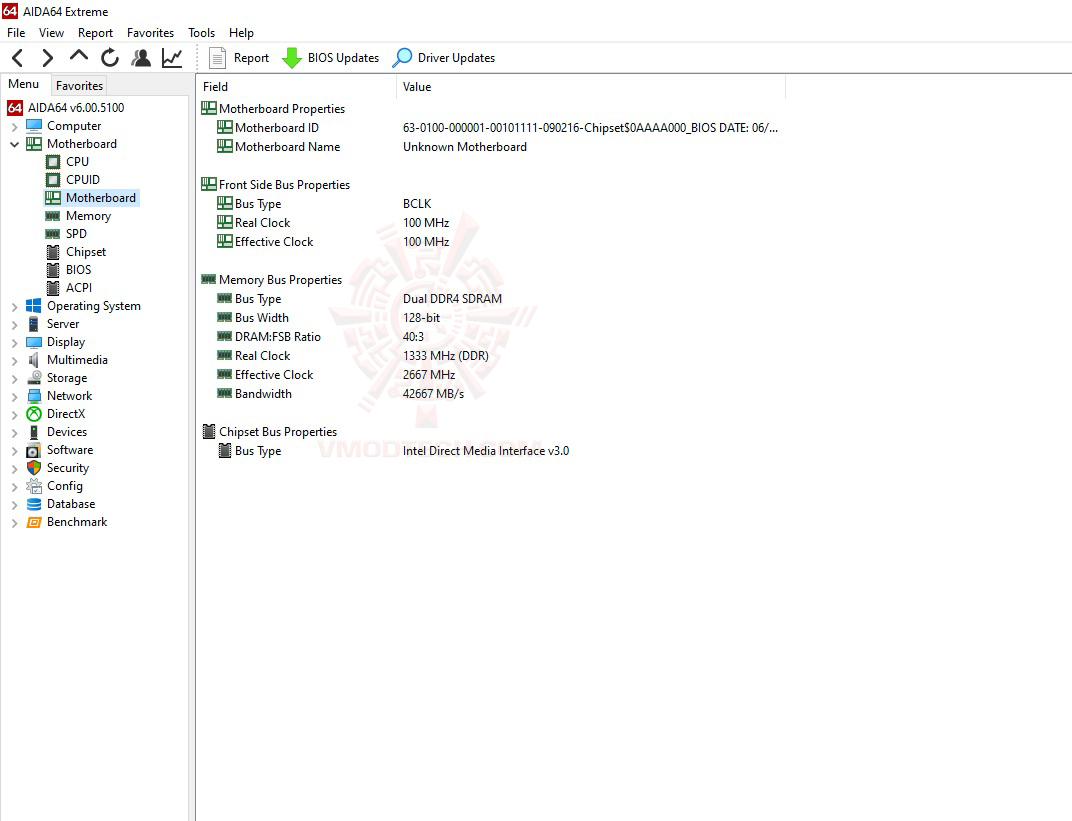1072x821 pixels.
Task: Switch to the Favorites tab
Action: click(x=78, y=85)
